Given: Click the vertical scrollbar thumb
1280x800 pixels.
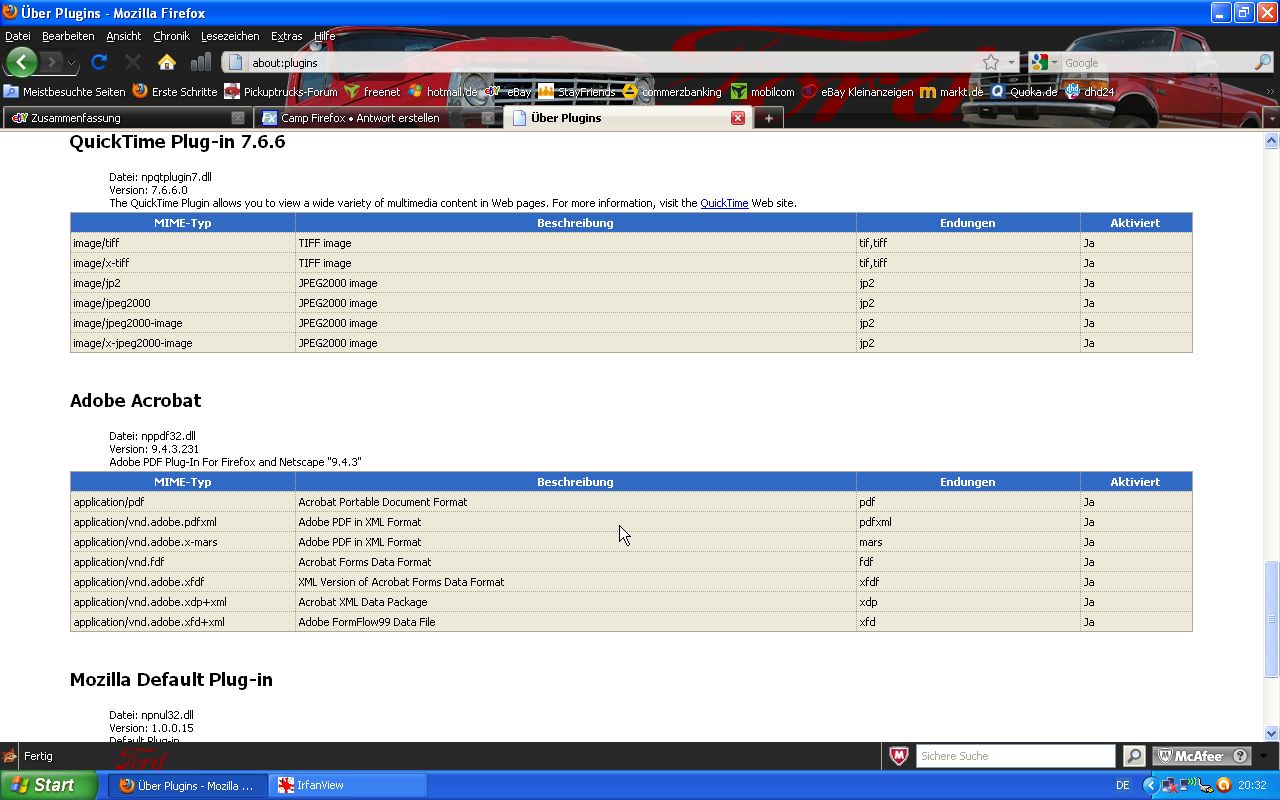Looking at the screenshot, I should pyautogui.click(x=1272, y=620).
